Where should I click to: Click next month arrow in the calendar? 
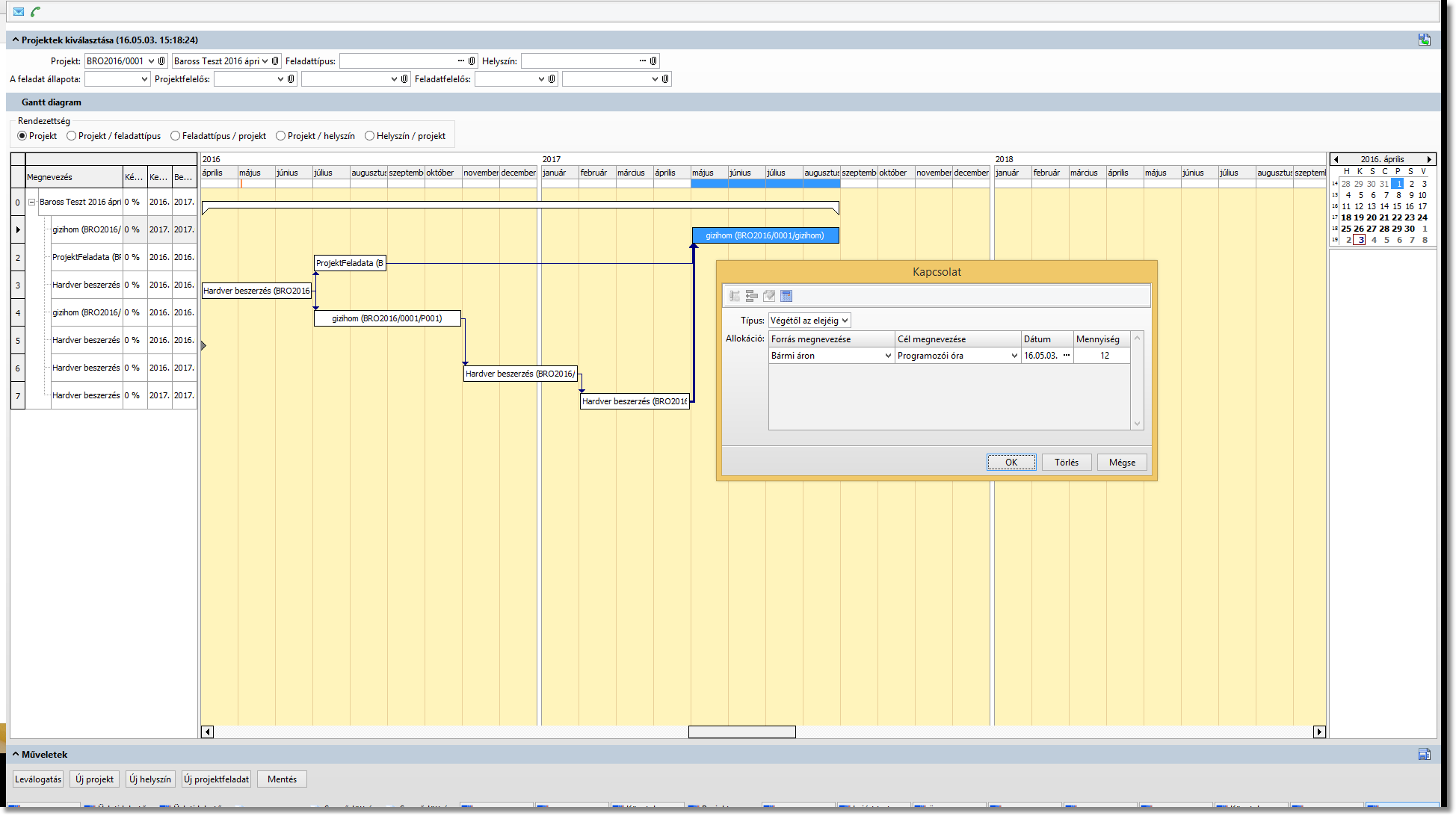pyautogui.click(x=1429, y=159)
